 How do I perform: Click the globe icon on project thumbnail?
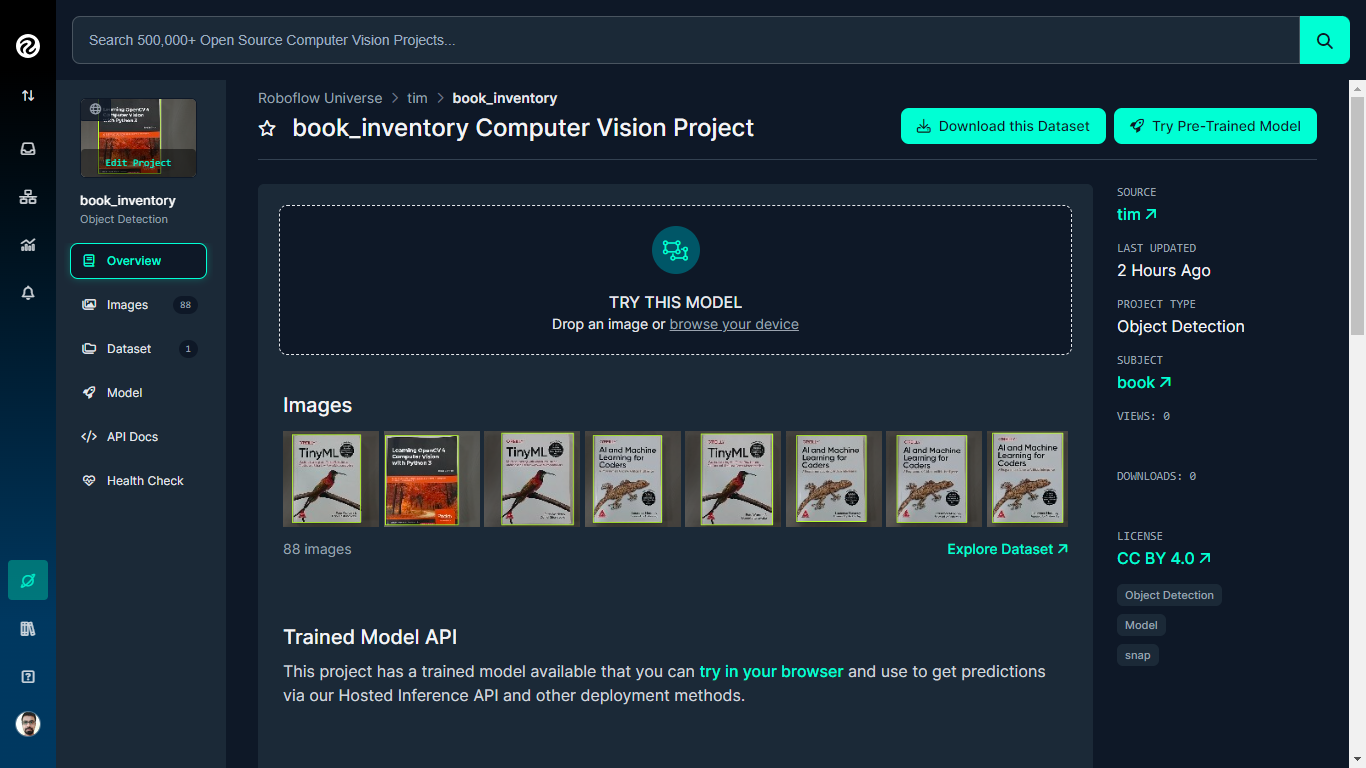[94, 109]
